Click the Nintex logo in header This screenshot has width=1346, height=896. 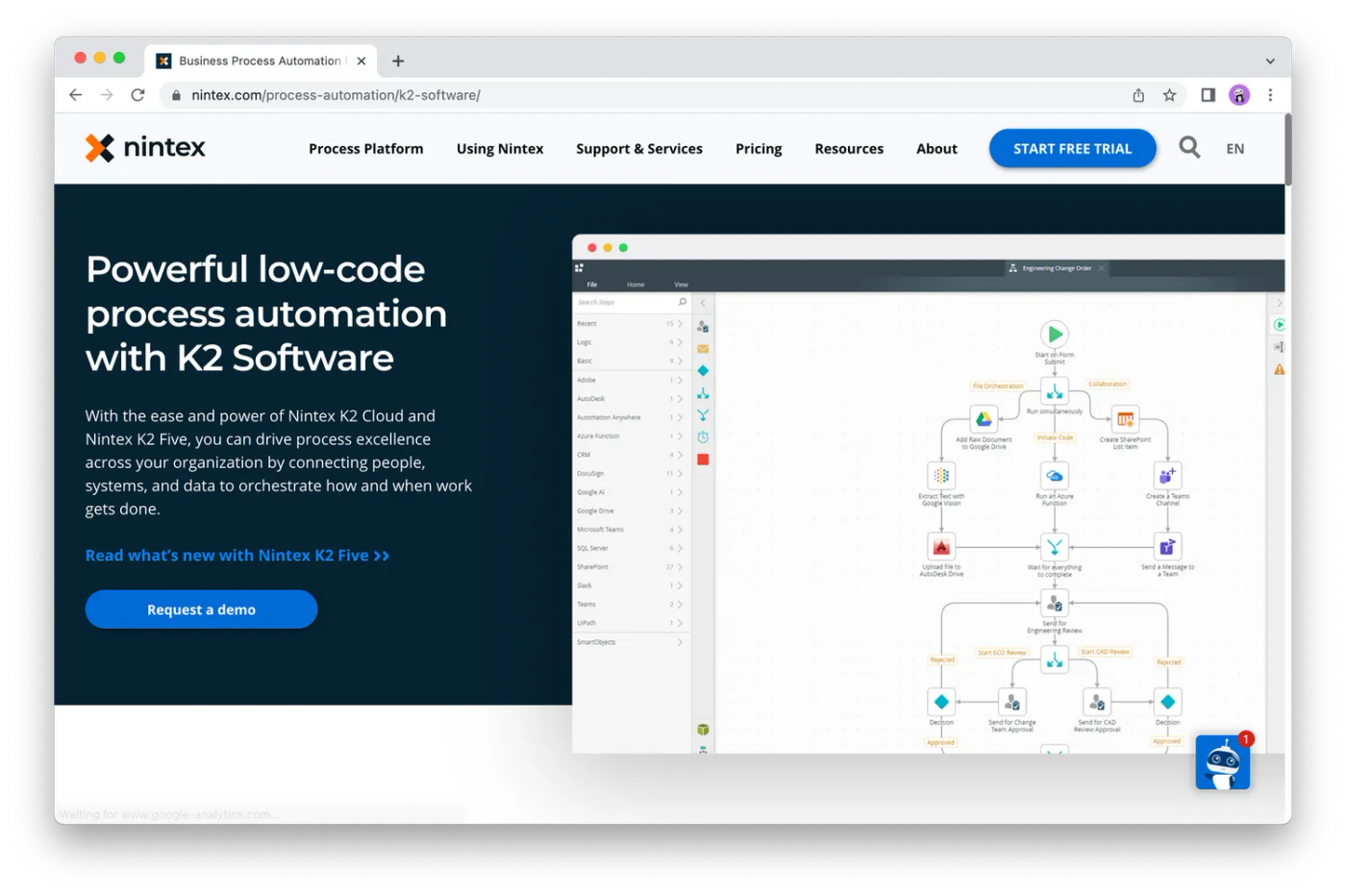tap(145, 148)
